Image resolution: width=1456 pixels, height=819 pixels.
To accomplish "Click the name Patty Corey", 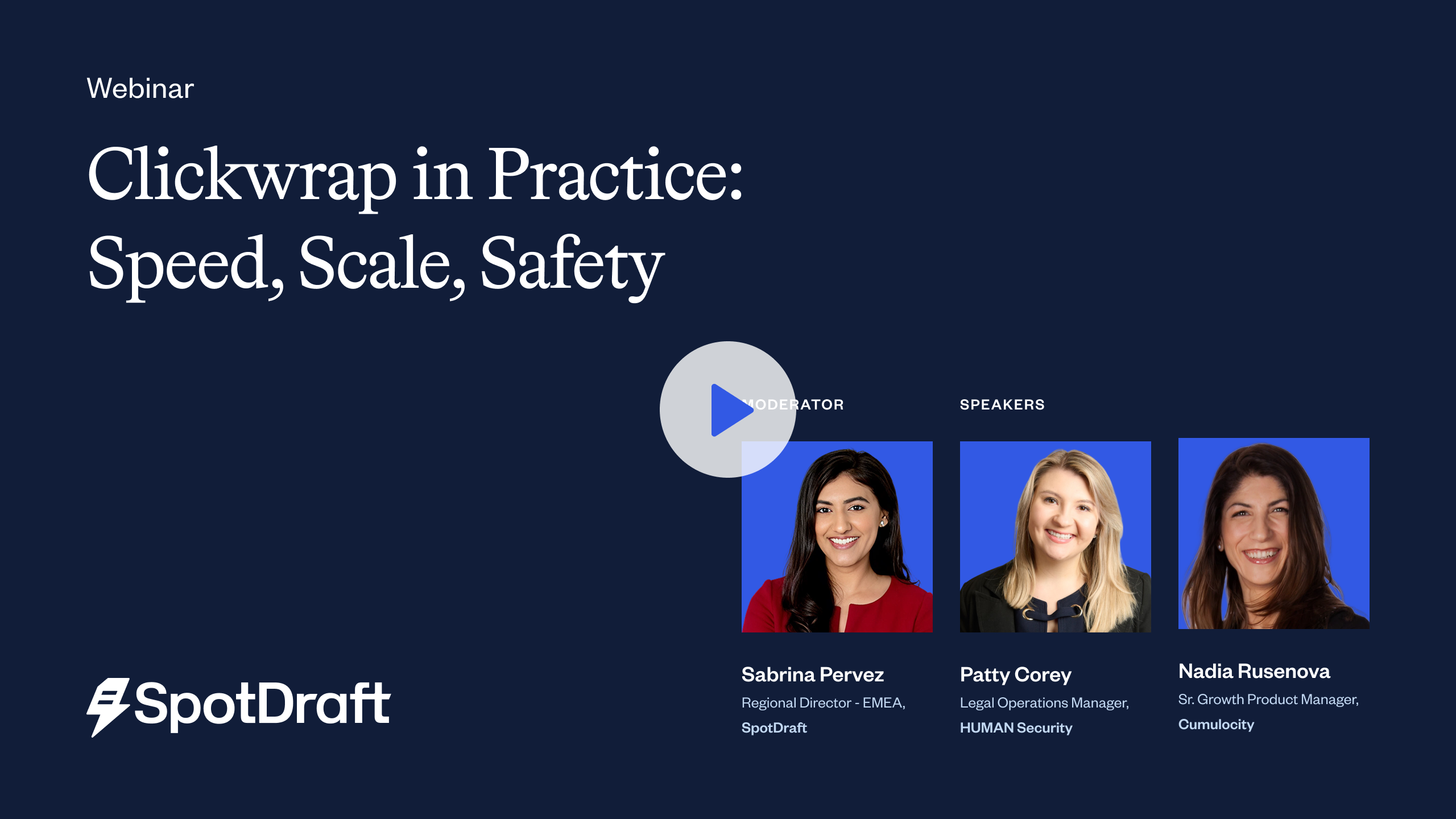I will pyautogui.click(x=1015, y=675).
